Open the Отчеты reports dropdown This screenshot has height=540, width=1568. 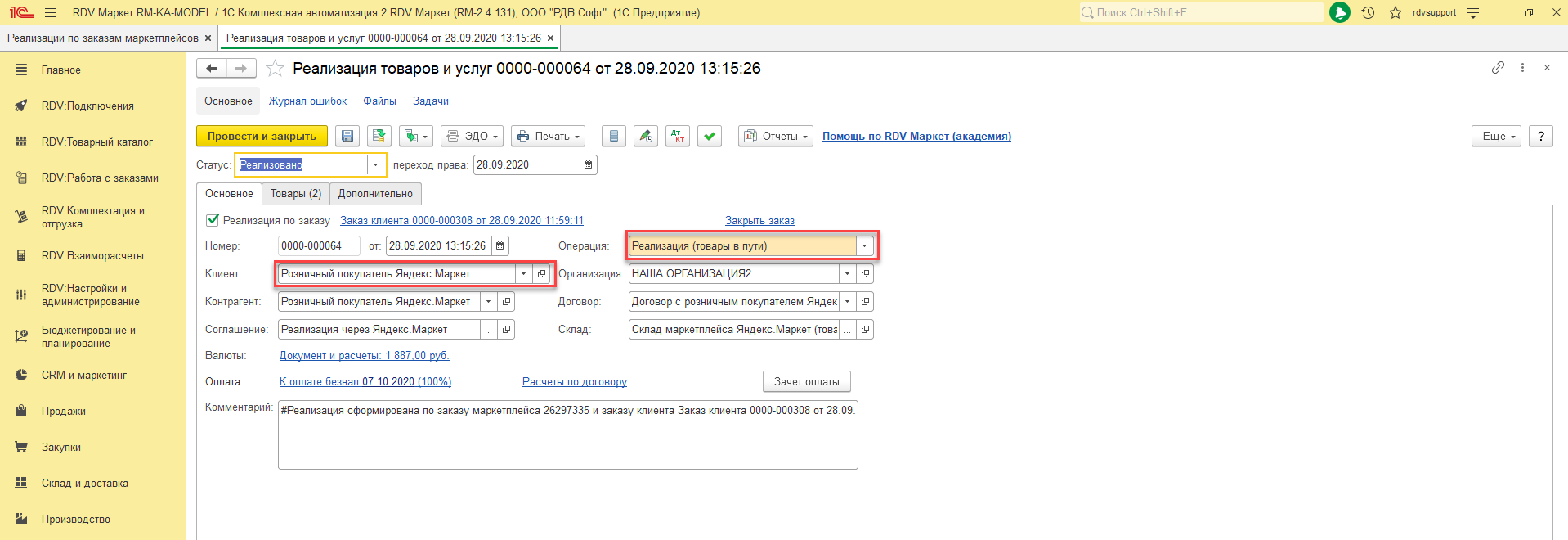pyautogui.click(x=776, y=136)
